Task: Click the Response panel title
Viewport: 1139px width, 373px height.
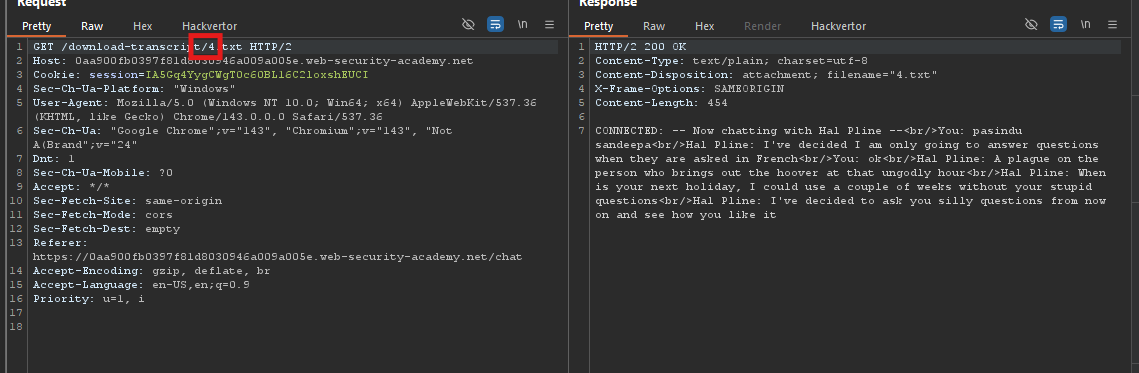Action: click(x=607, y=4)
